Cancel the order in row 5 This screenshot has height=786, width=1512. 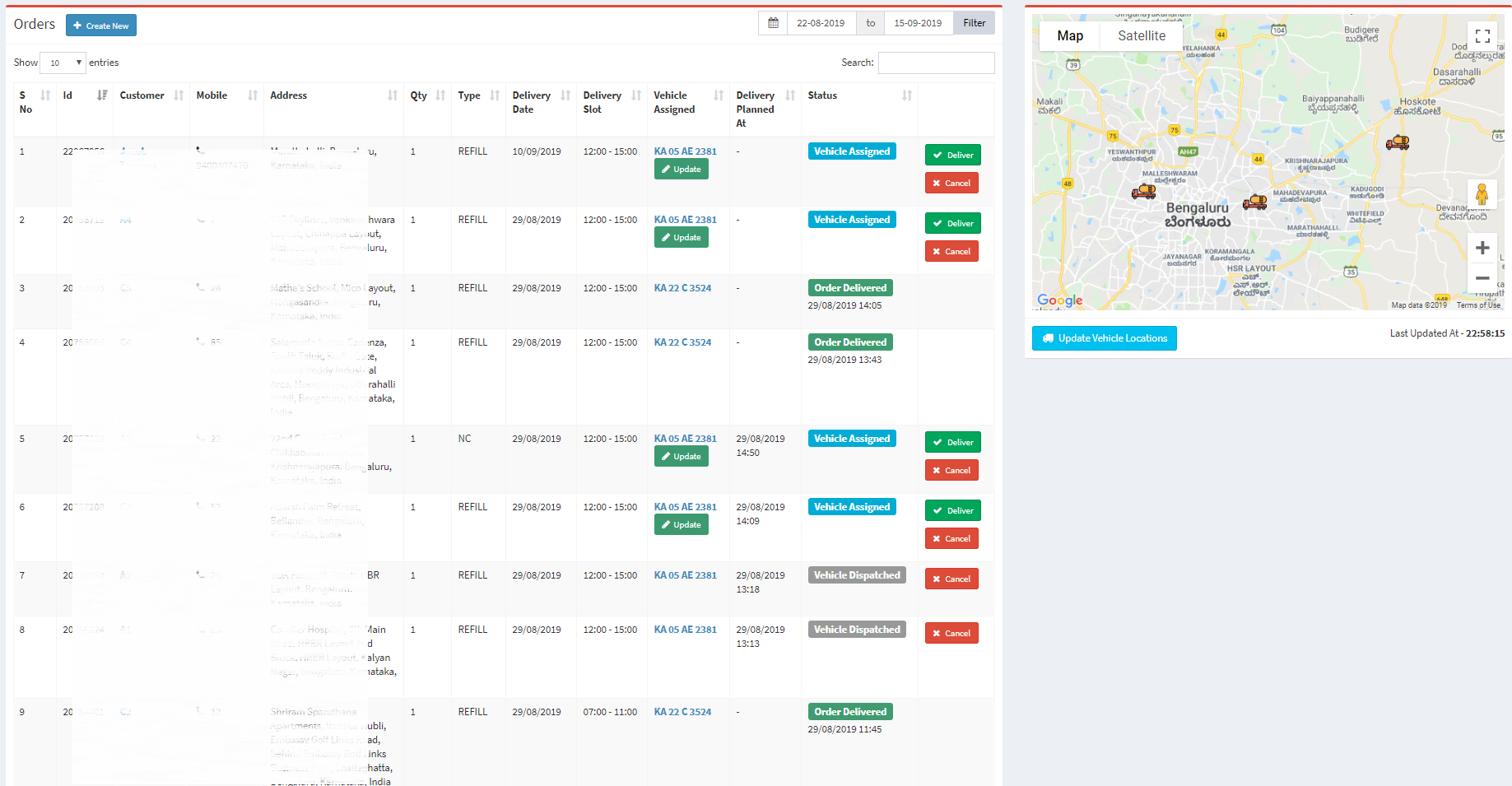coord(951,470)
